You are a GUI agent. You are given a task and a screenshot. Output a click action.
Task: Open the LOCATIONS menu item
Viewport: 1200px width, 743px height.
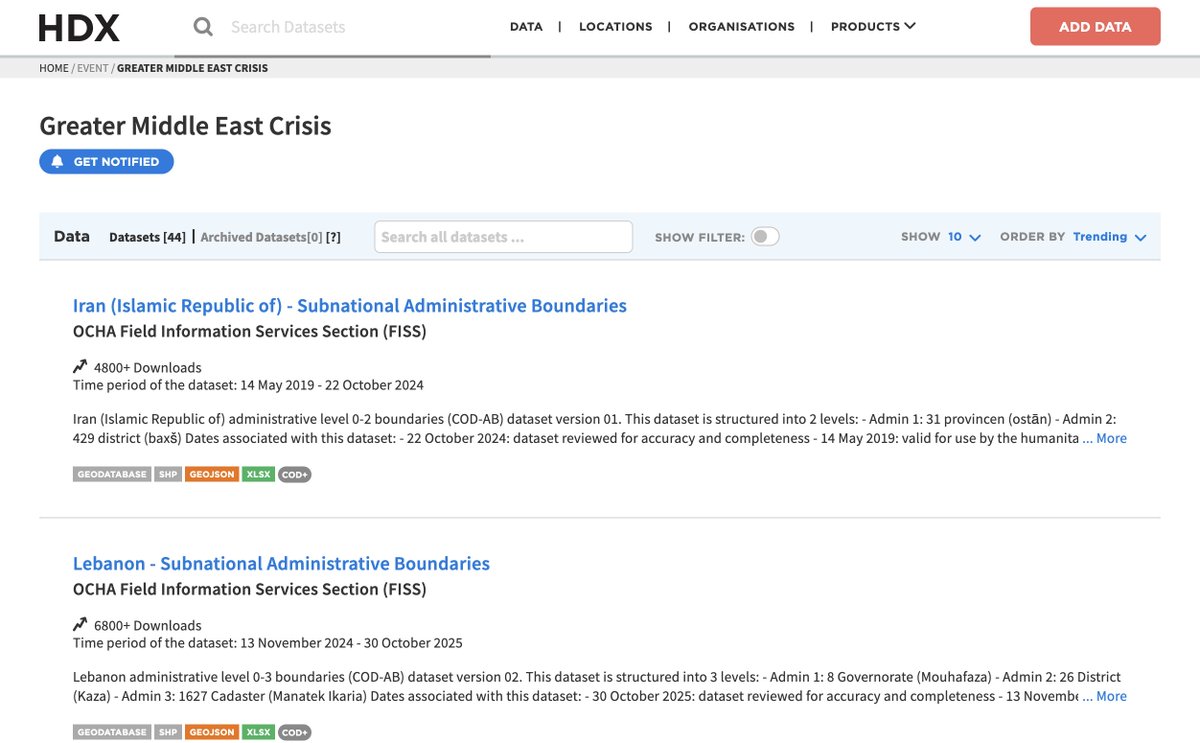[616, 26]
